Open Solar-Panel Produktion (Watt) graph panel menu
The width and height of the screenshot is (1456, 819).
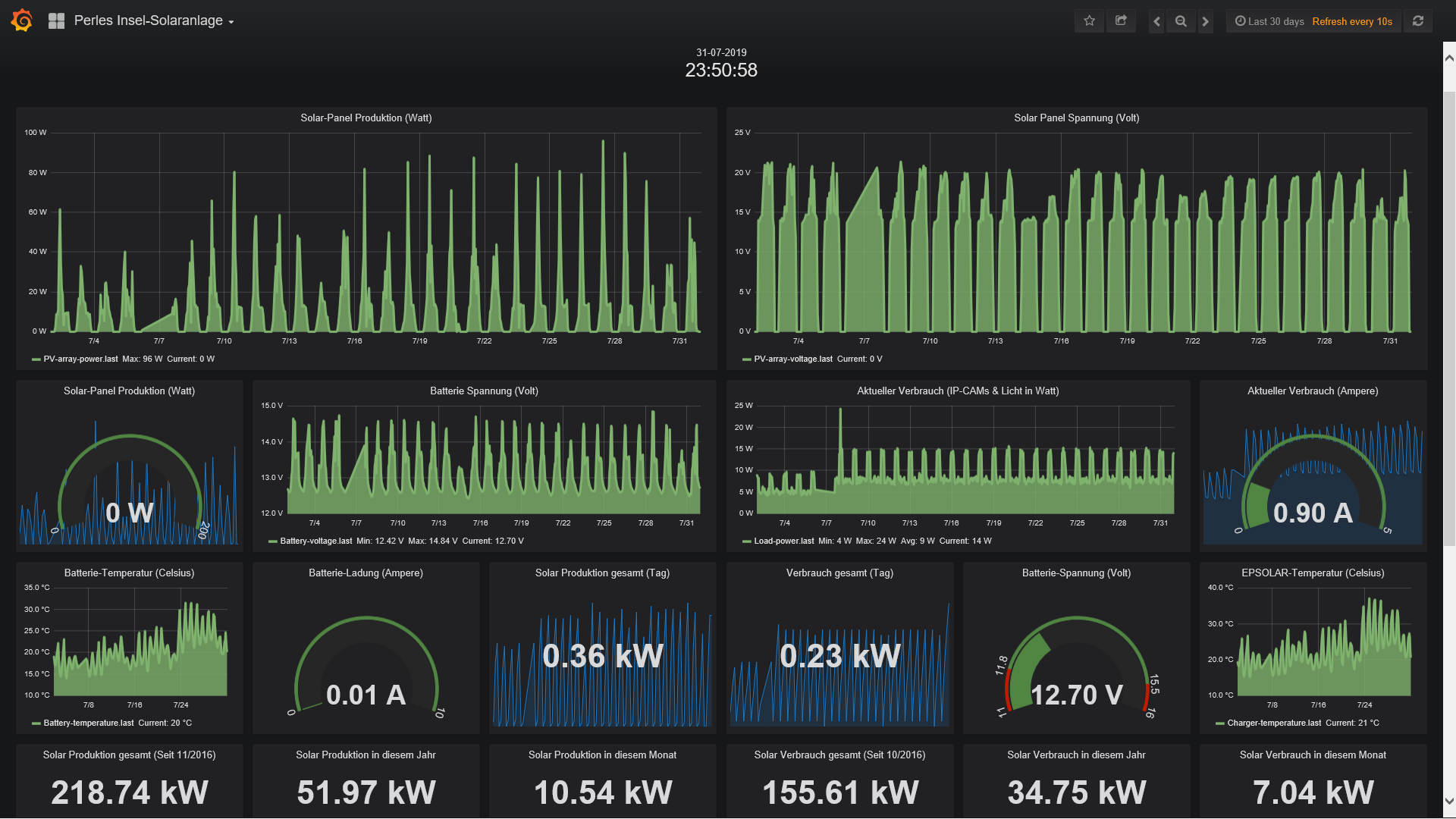(x=366, y=118)
